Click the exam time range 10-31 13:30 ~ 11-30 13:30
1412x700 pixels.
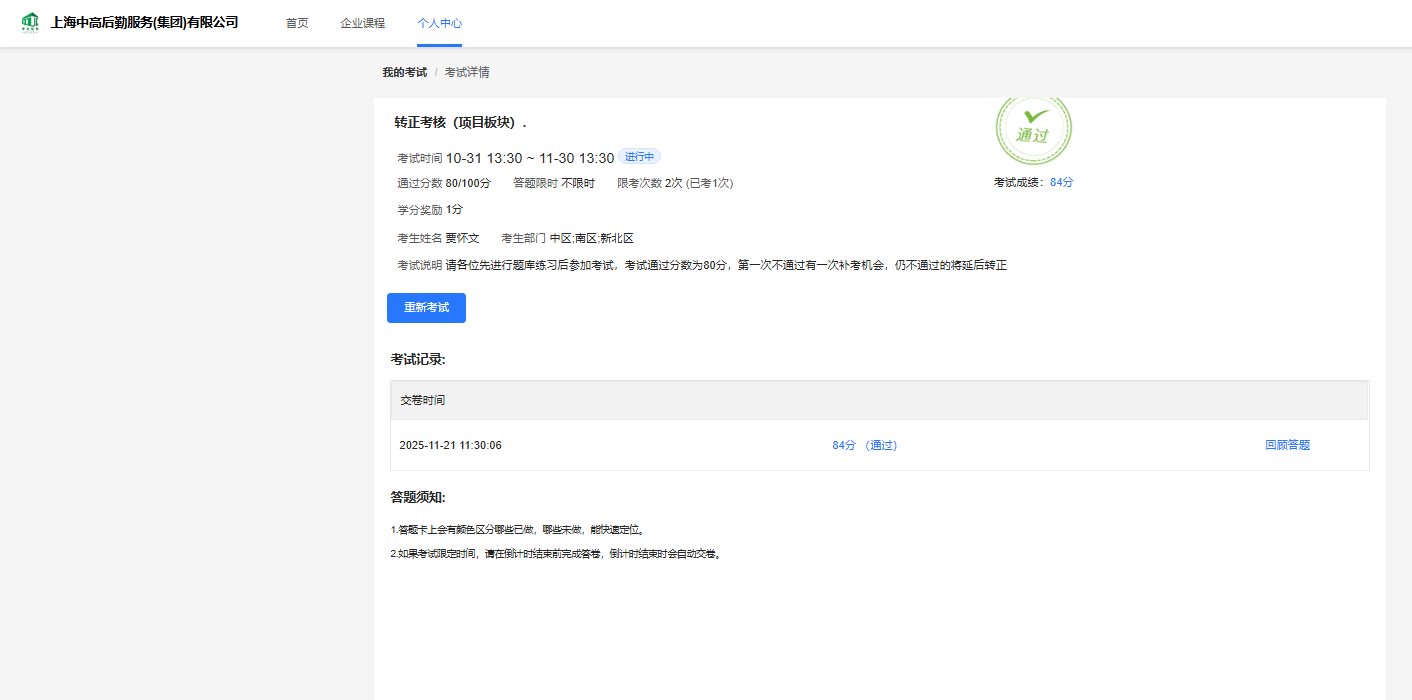[x=529, y=158]
